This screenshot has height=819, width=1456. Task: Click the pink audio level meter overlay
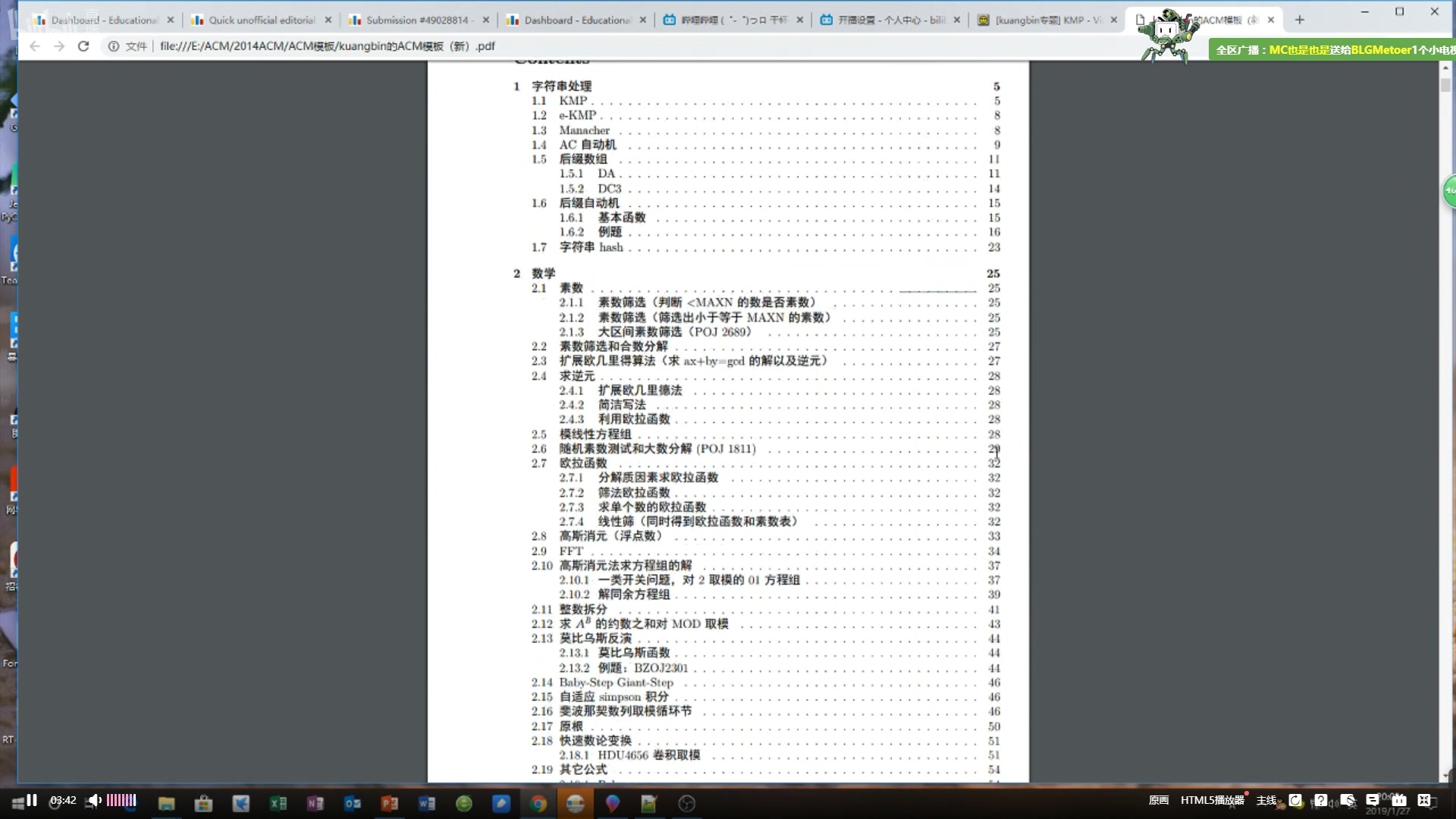(121, 801)
